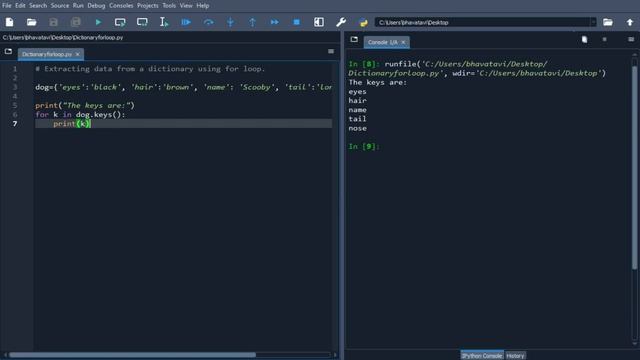640x360 pixels.
Task: Change to the parent directory
Action: (630, 22)
